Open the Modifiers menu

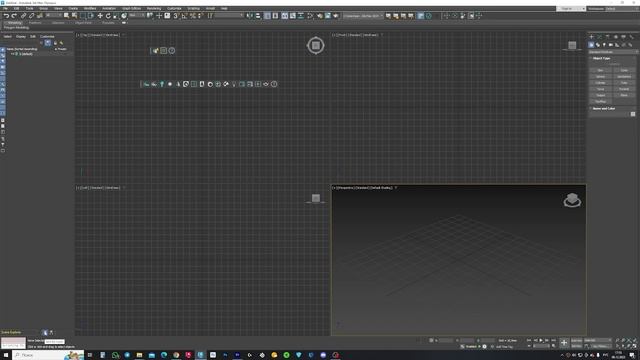click(x=90, y=8)
